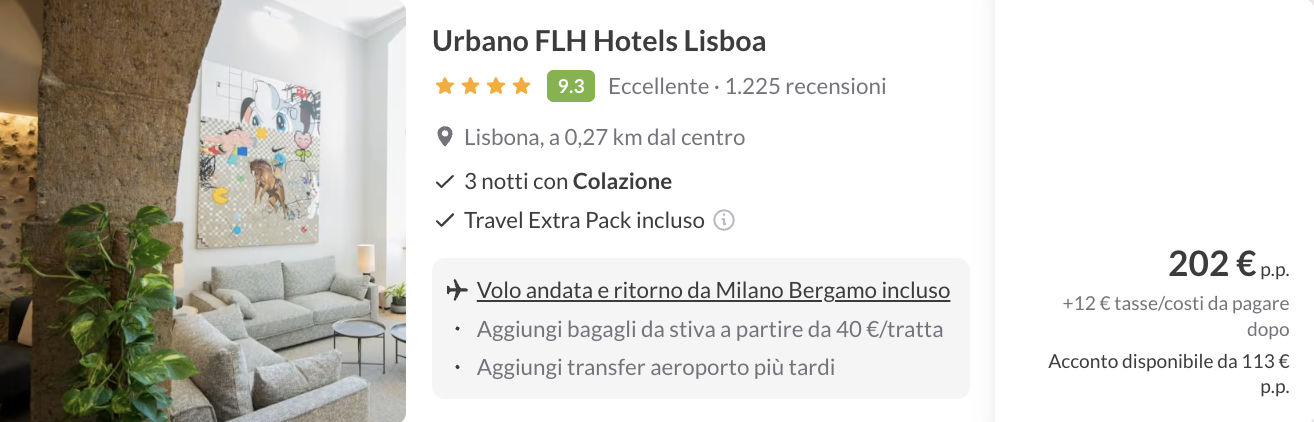Click the airplane flight icon

click(457, 291)
